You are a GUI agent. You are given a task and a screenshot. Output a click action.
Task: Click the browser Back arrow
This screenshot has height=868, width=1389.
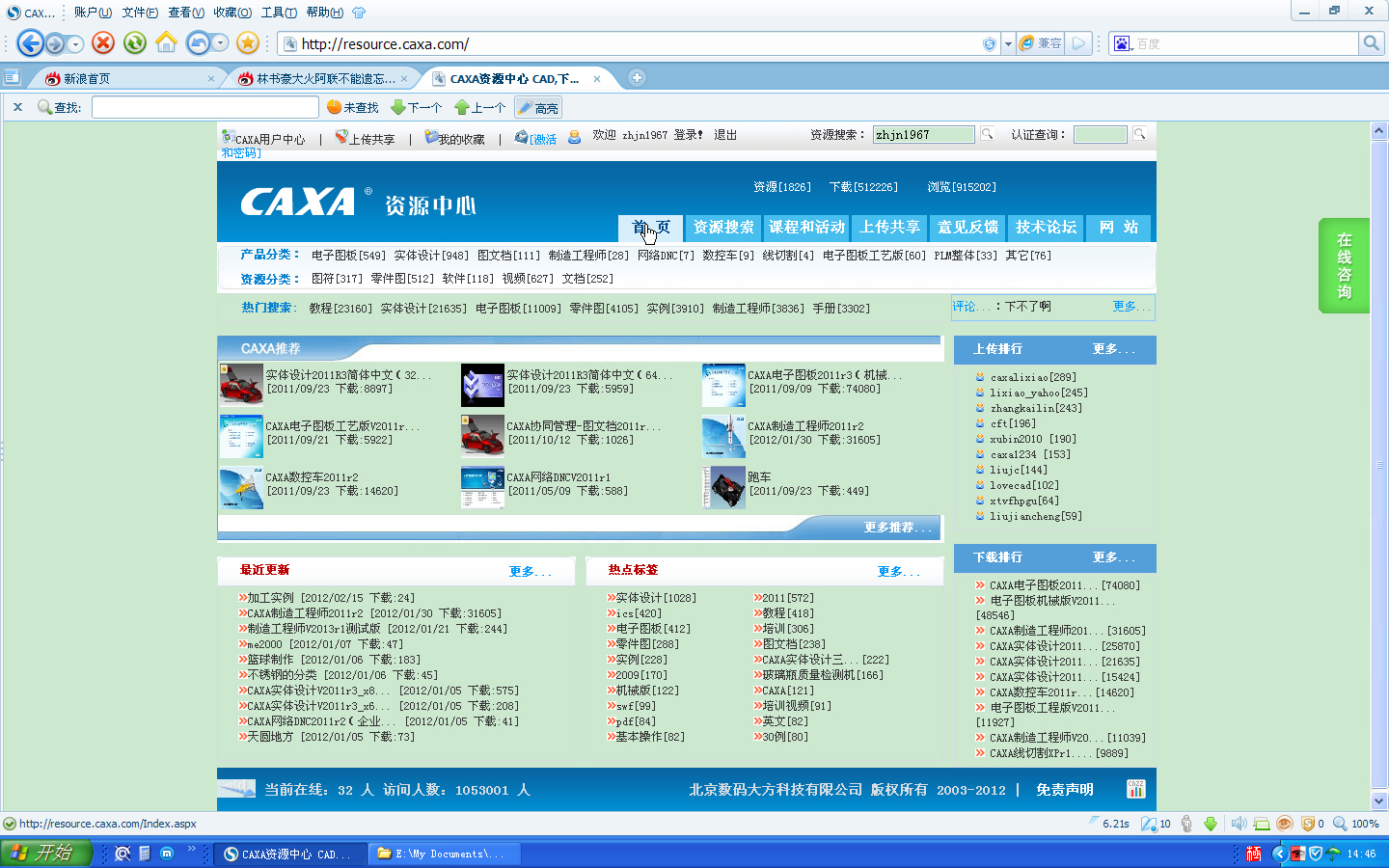[x=31, y=42]
